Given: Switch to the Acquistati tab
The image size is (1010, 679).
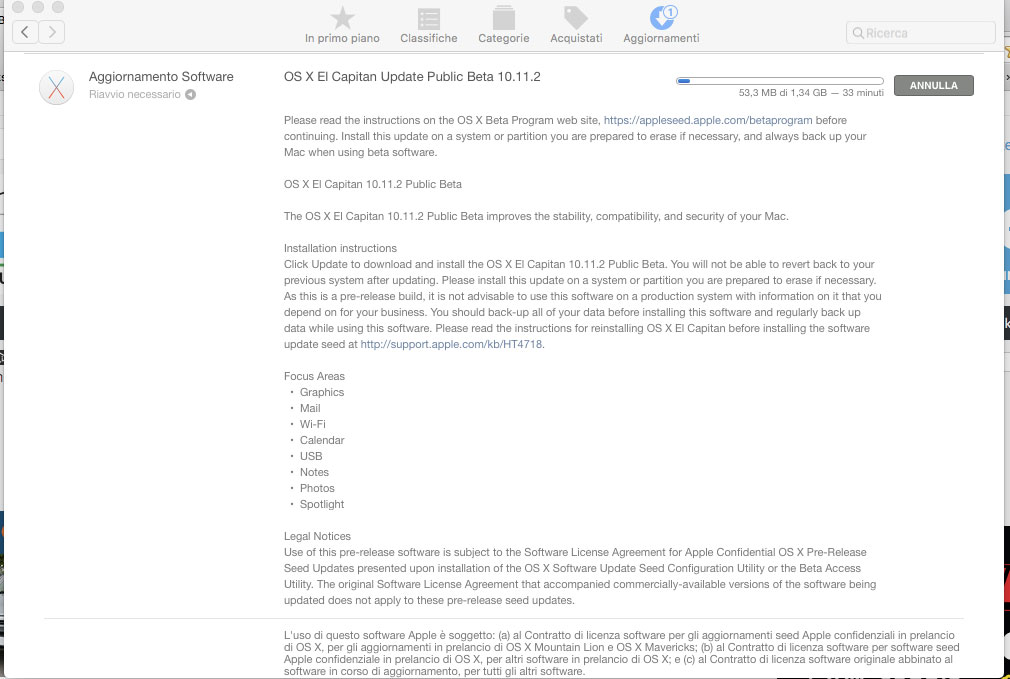Looking at the screenshot, I should coord(576,26).
